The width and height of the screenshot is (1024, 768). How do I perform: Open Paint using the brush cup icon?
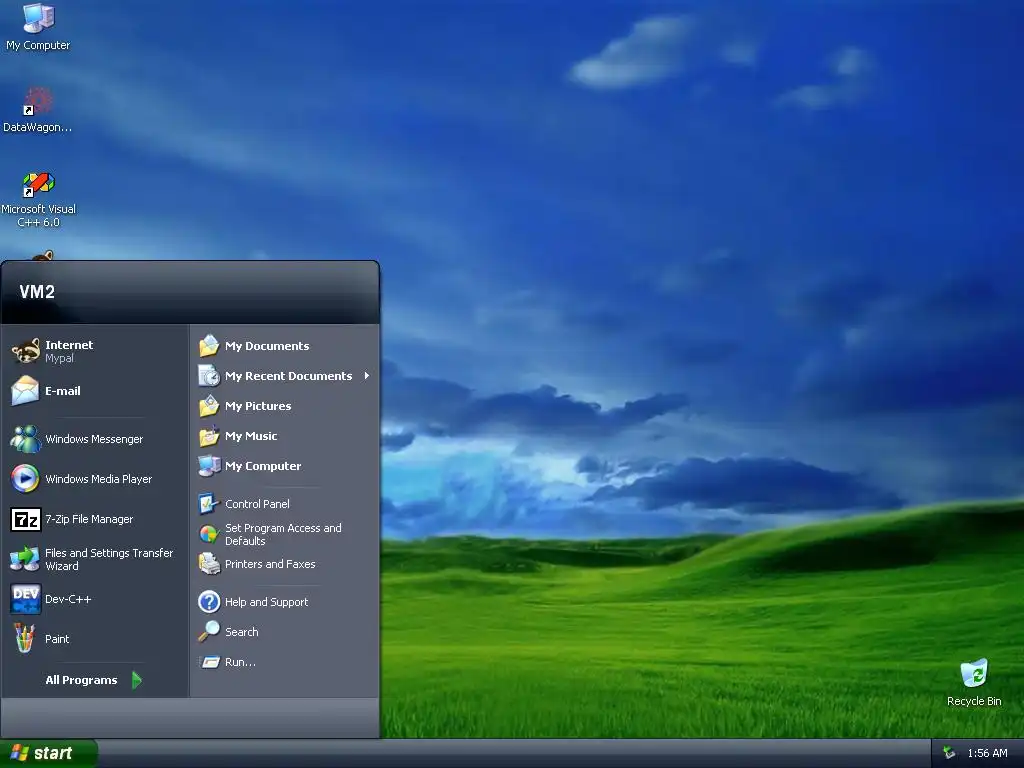click(25, 639)
